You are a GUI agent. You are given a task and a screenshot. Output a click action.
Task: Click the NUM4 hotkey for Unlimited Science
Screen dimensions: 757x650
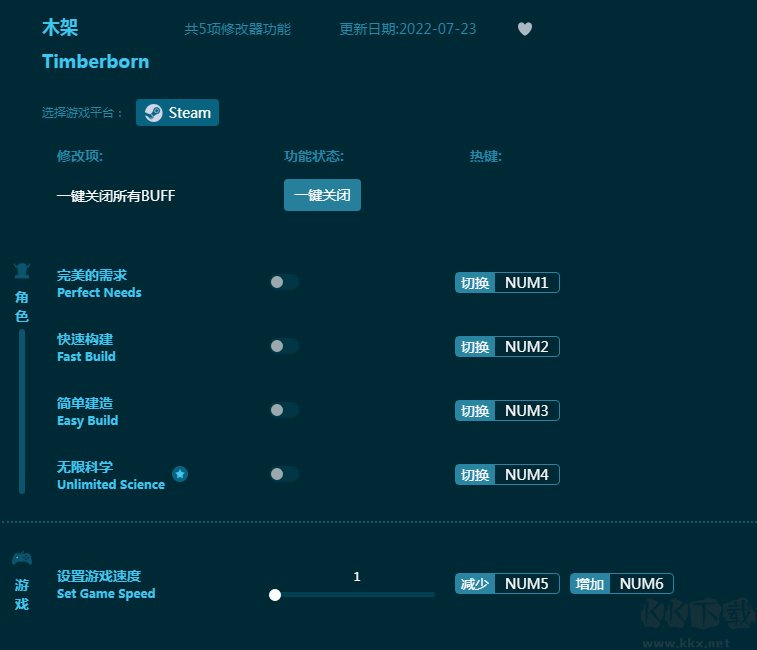point(507,475)
